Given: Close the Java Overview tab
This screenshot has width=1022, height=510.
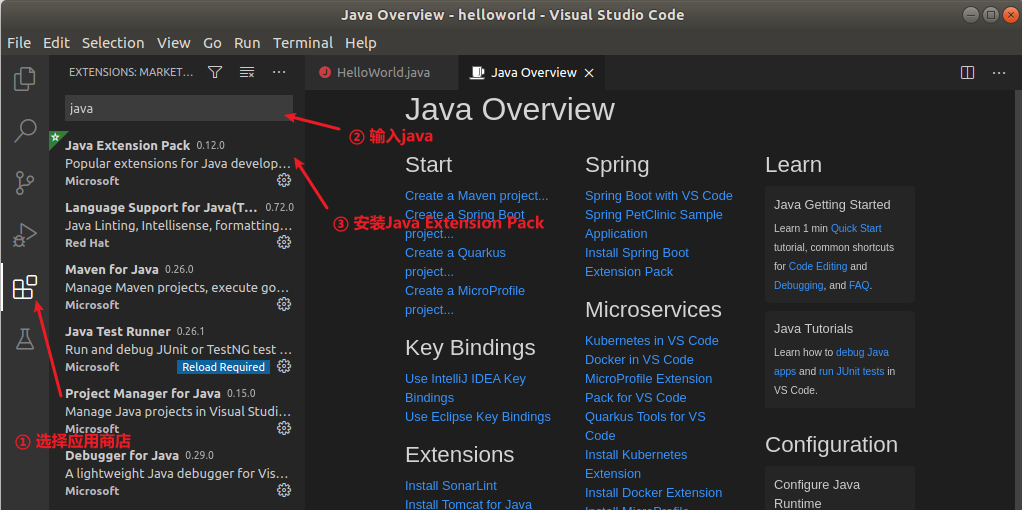Looking at the screenshot, I should coord(589,73).
